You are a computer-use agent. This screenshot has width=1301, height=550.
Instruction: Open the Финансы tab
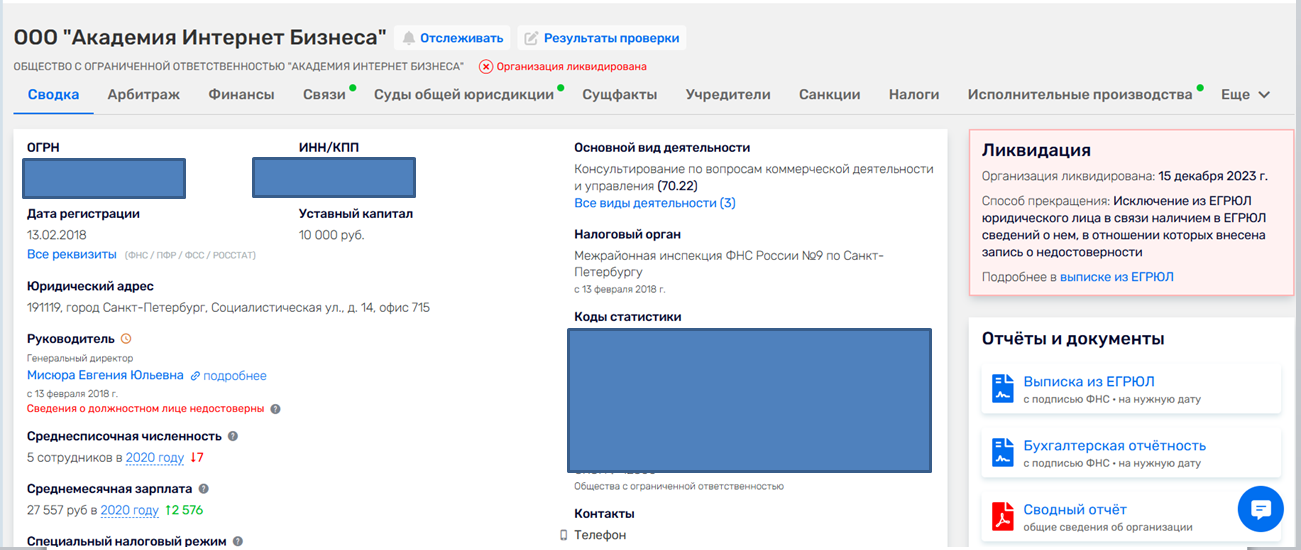point(241,94)
